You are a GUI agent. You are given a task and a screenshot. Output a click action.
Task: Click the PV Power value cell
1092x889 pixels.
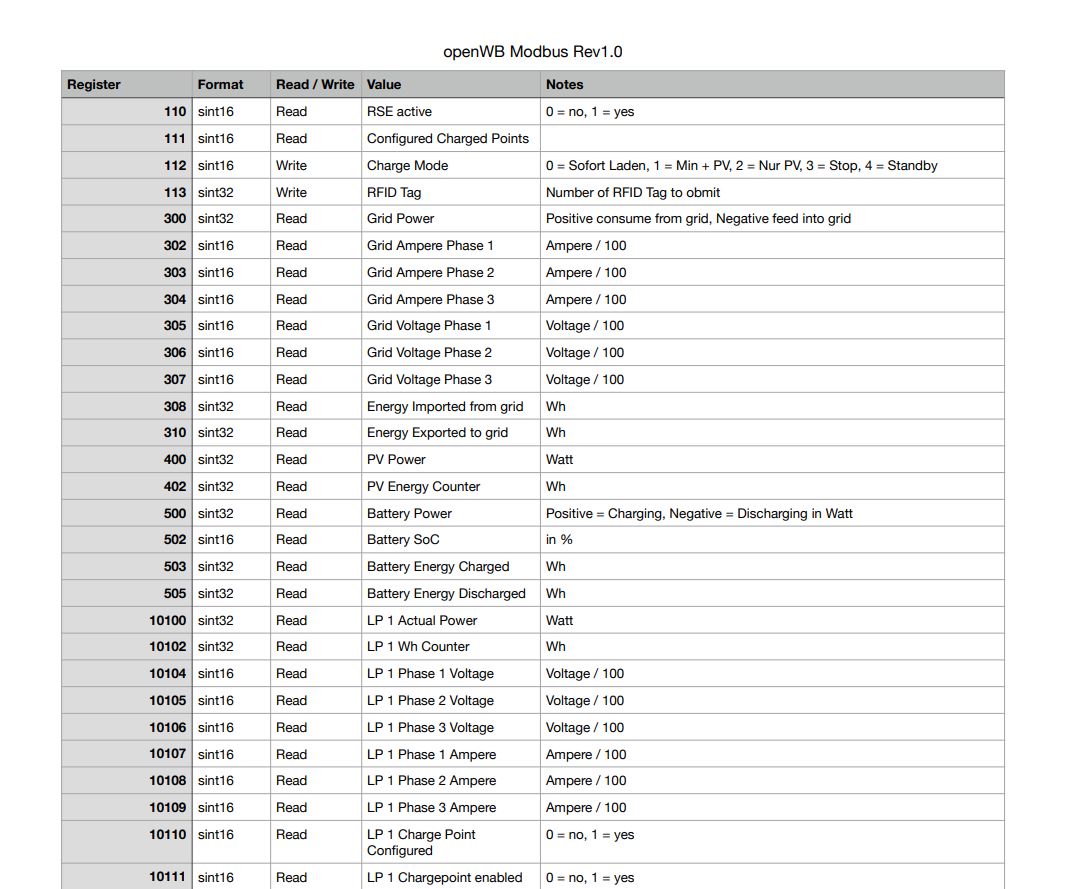[x=451, y=459]
